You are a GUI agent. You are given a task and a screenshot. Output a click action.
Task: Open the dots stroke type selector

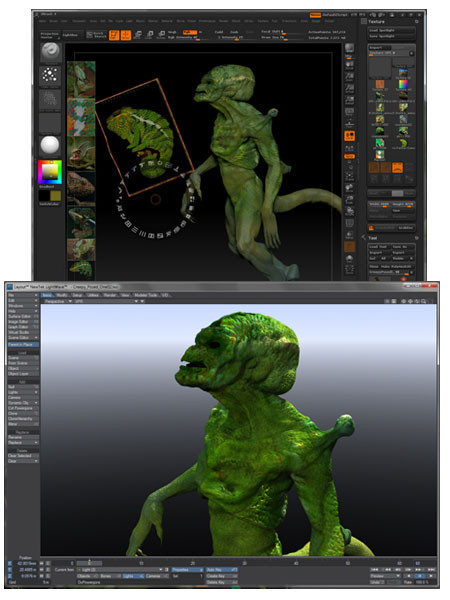coord(50,75)
